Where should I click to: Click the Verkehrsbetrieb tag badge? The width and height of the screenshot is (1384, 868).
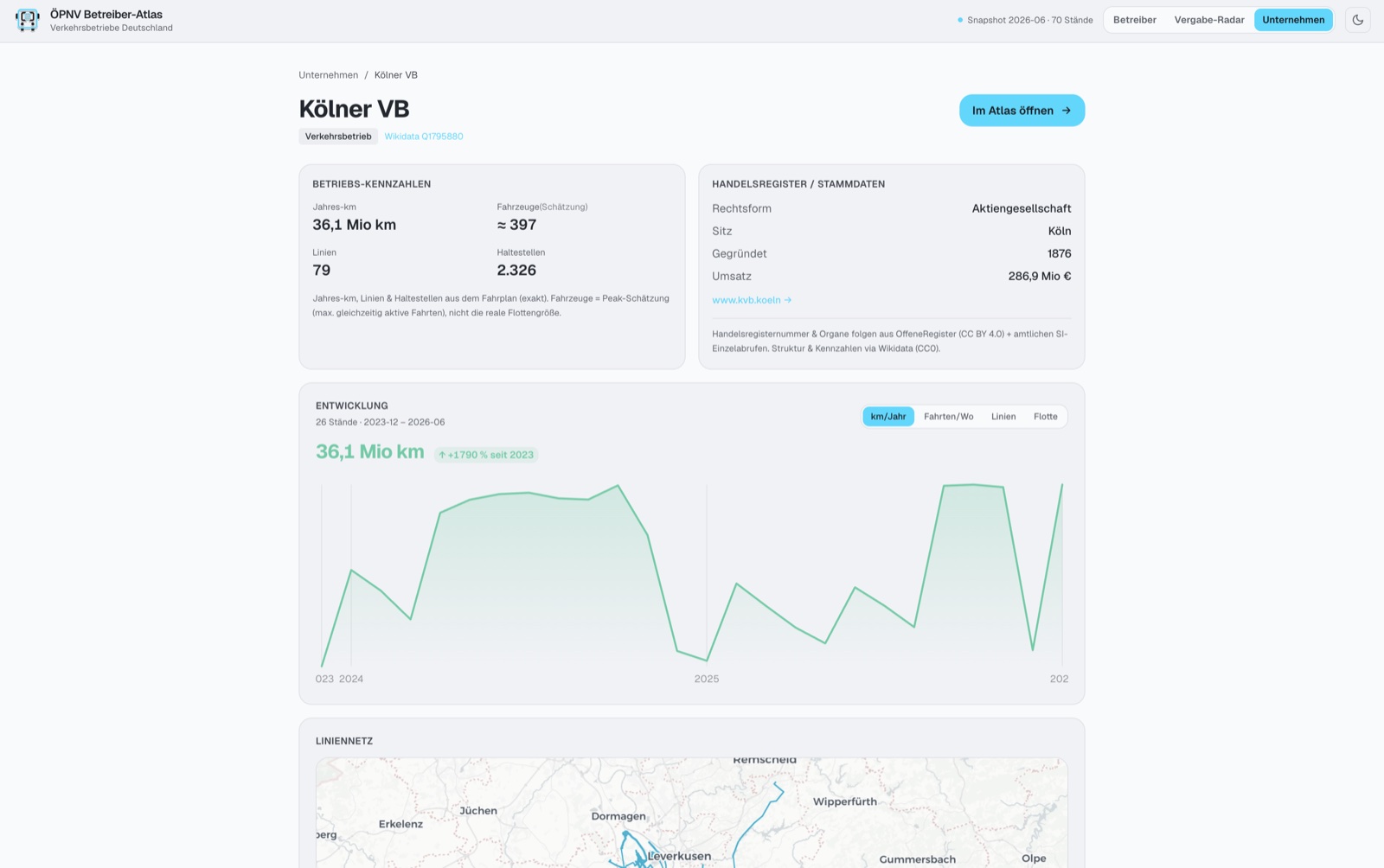(338, 137)
